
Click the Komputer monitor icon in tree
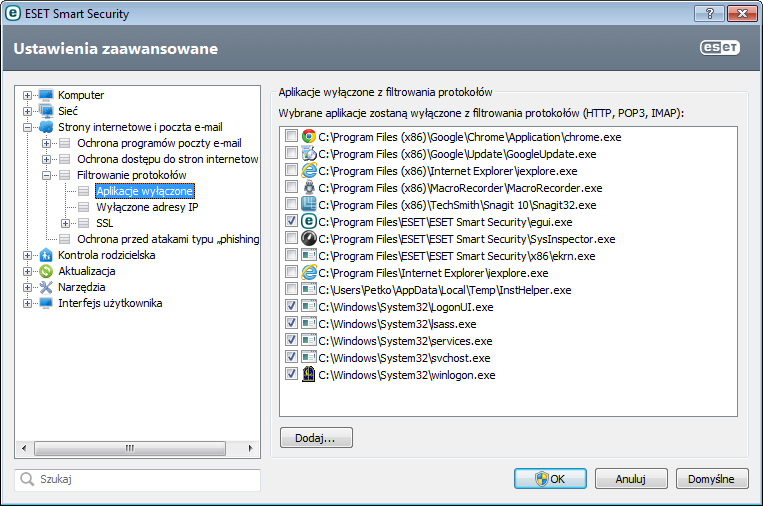[x=46, y=95]
